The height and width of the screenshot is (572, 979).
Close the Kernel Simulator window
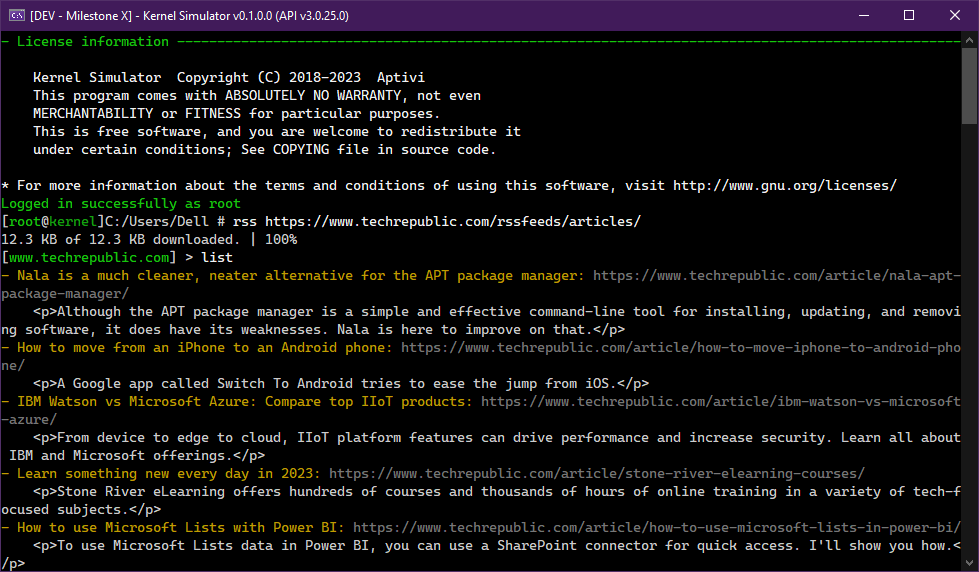click(x=955, y=15)
